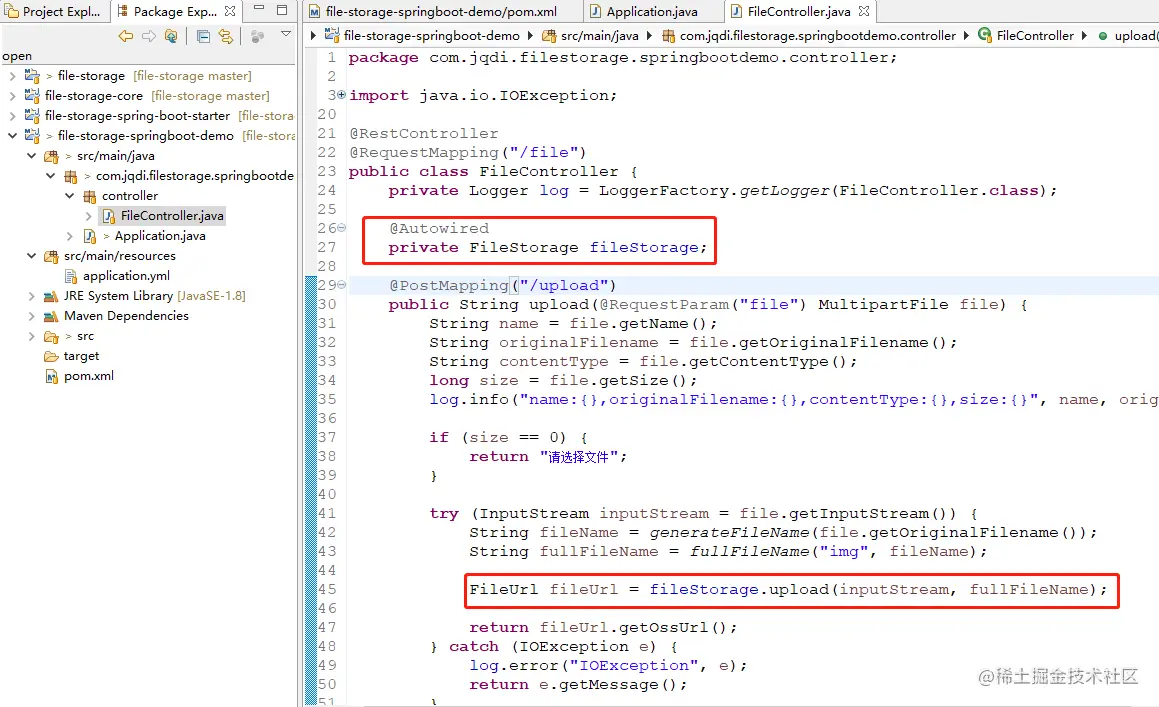Open breadcrumb dropdown arrow after src/main/java
The image size is (1159, 707).
pyautogui.click(x=649, y=35)
